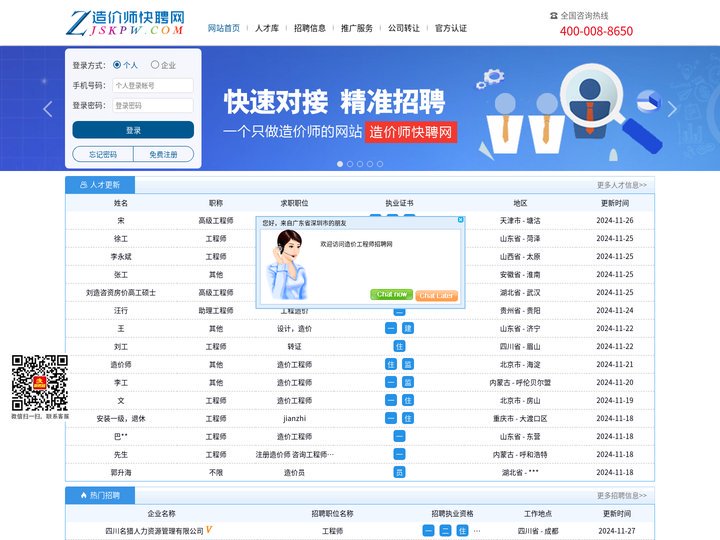Open the 官方认证 nav item
The width and height of the screenshot is (720, 540).
coord(451,28)
